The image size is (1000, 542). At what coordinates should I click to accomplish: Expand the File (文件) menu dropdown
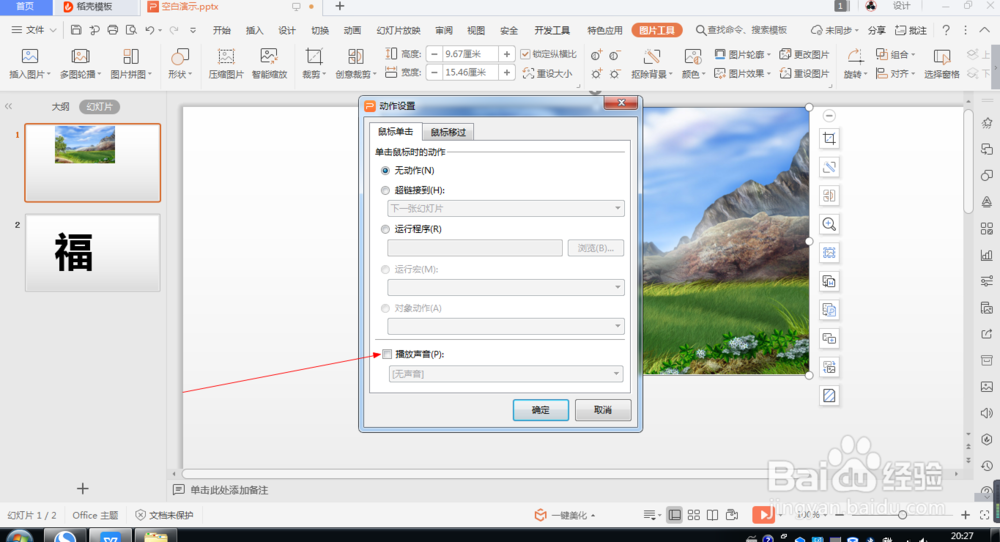pos(34,30)
